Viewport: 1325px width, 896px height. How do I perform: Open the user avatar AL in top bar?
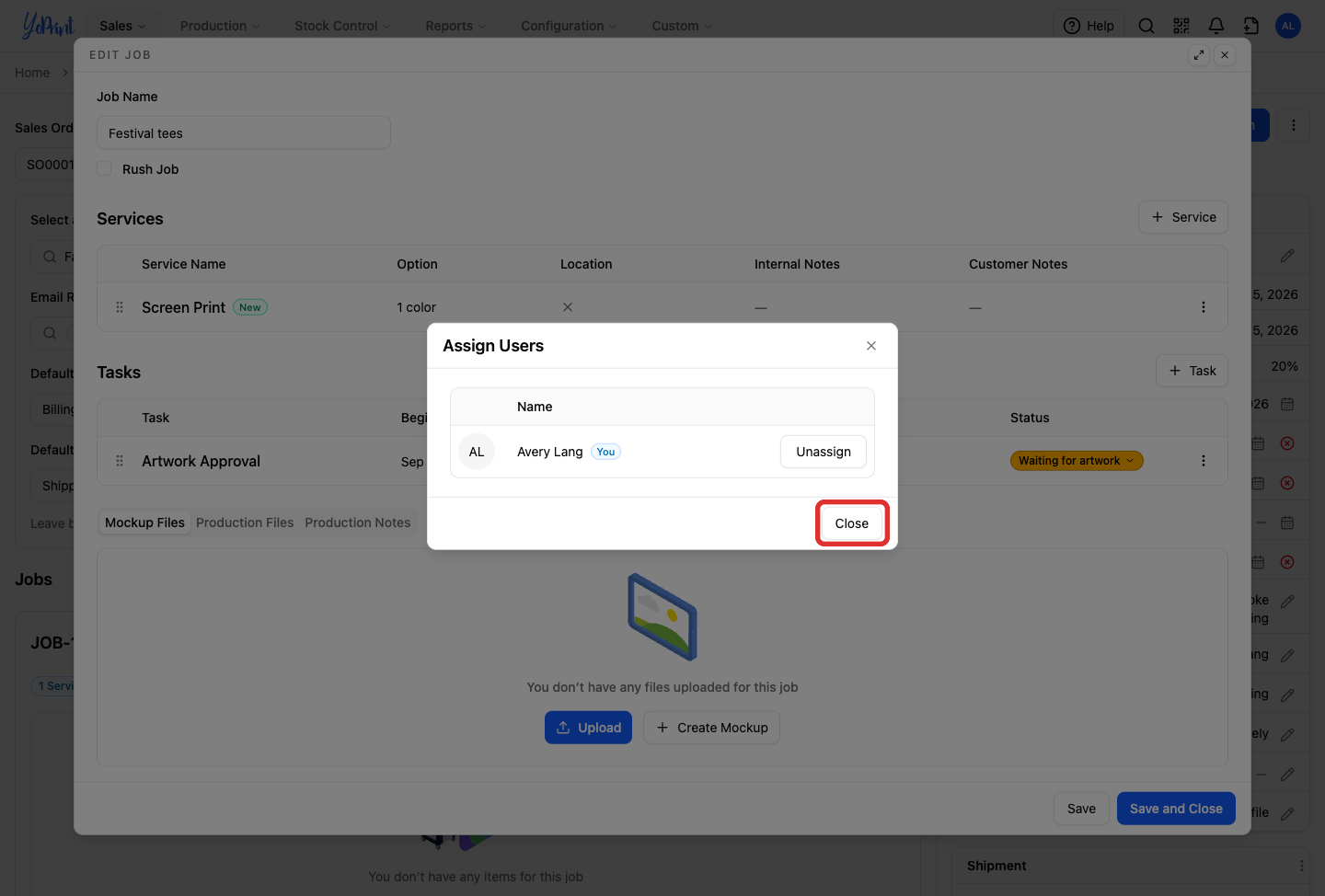[1288, 26]
